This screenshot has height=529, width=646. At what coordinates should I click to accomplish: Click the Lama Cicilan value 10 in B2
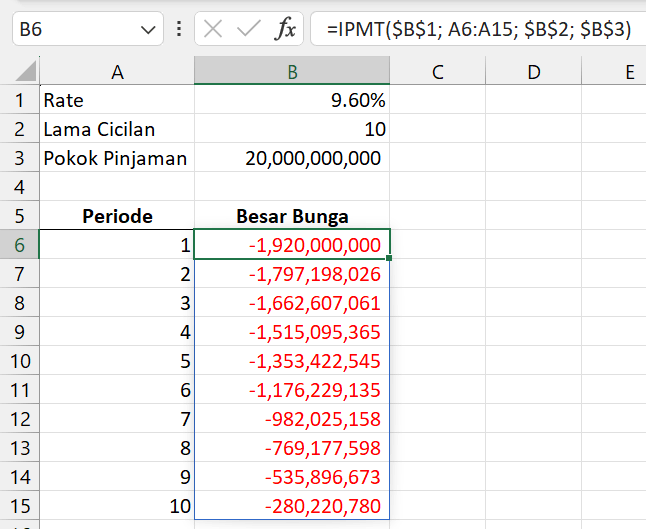point(292,129)
